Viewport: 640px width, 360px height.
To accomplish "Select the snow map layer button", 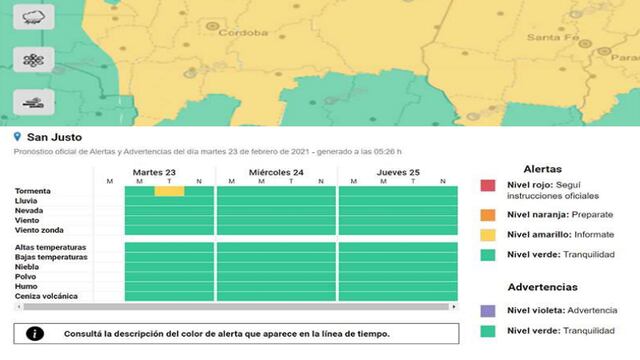I will (x=33, y=60).
